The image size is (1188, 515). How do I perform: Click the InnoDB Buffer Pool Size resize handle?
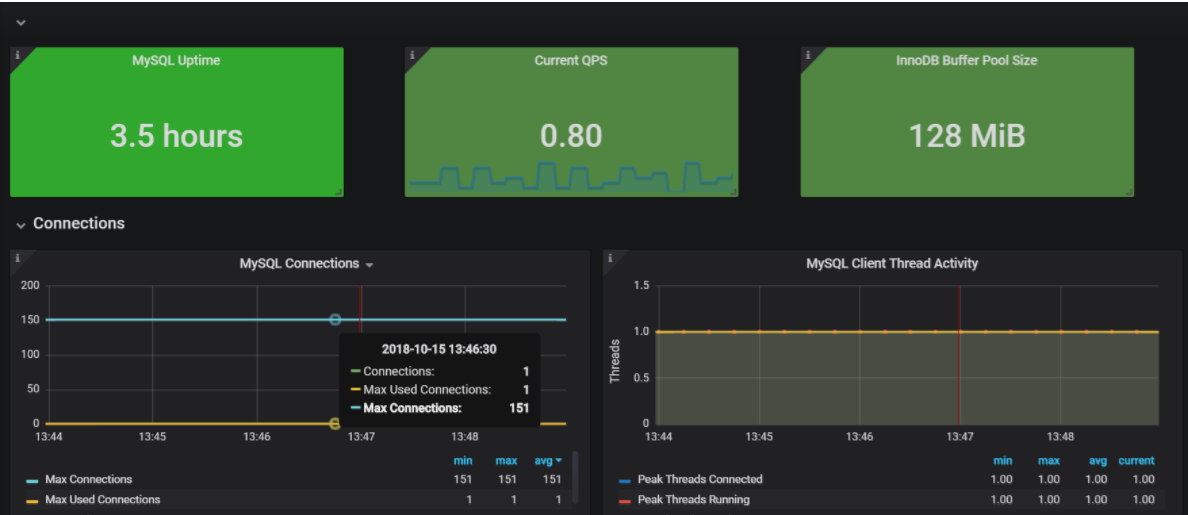(1129, 191)
